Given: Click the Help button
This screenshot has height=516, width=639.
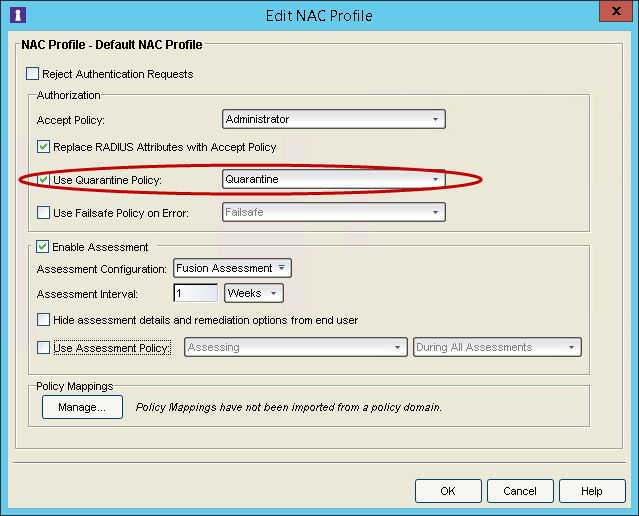Looking at the screenshot, I should click(592, 491).
